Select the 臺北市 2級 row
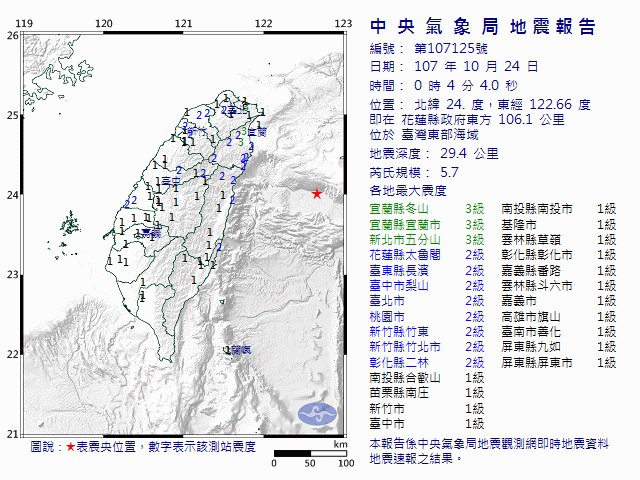The image size is (640, 480). [x=427, y=301]
